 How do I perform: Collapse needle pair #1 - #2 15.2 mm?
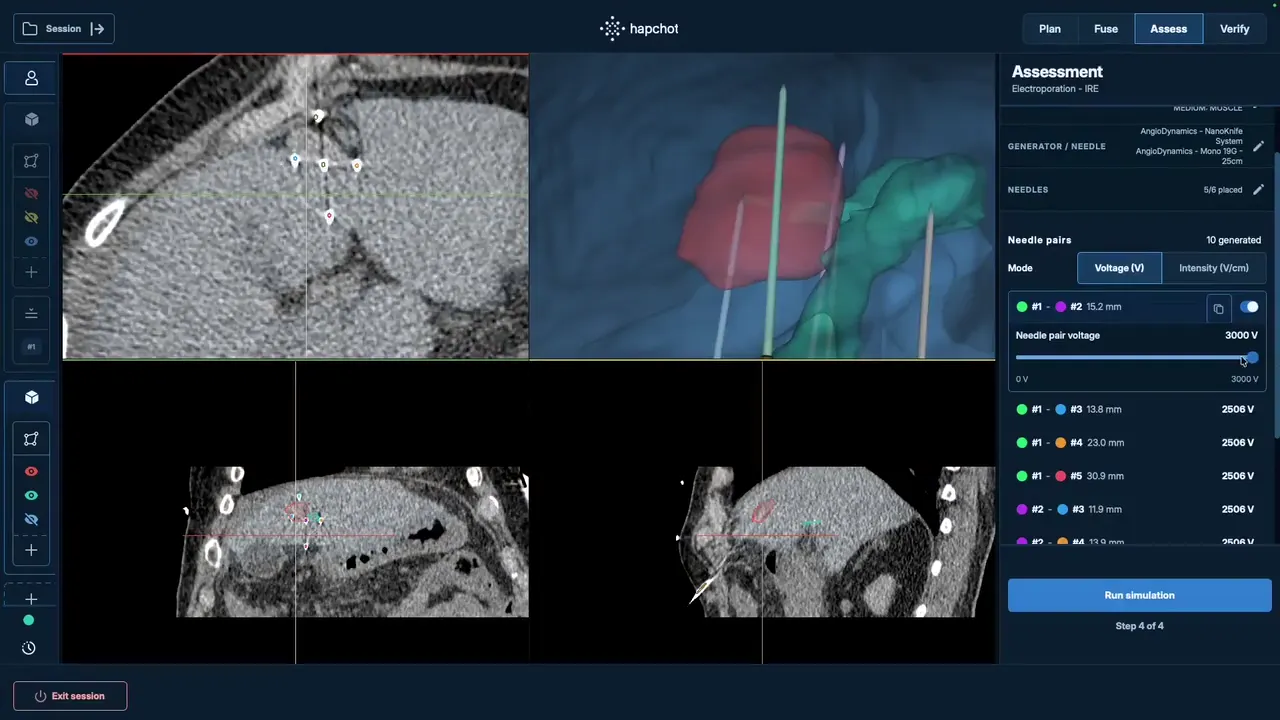point(1107,307)
